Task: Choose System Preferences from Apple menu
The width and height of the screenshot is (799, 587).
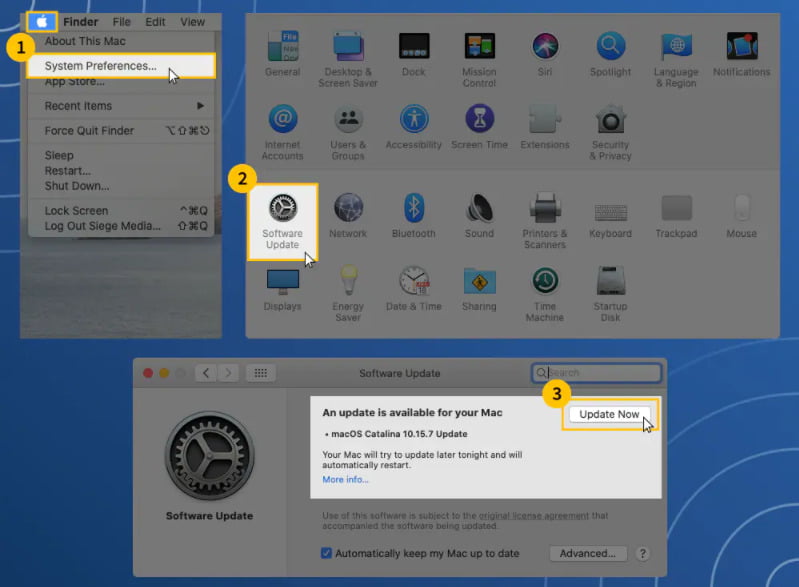Action: 121,66
